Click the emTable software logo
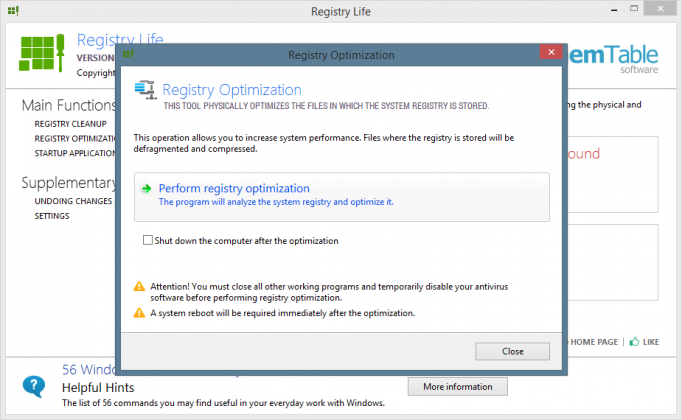The image size is (682, 420). [613, 59]
